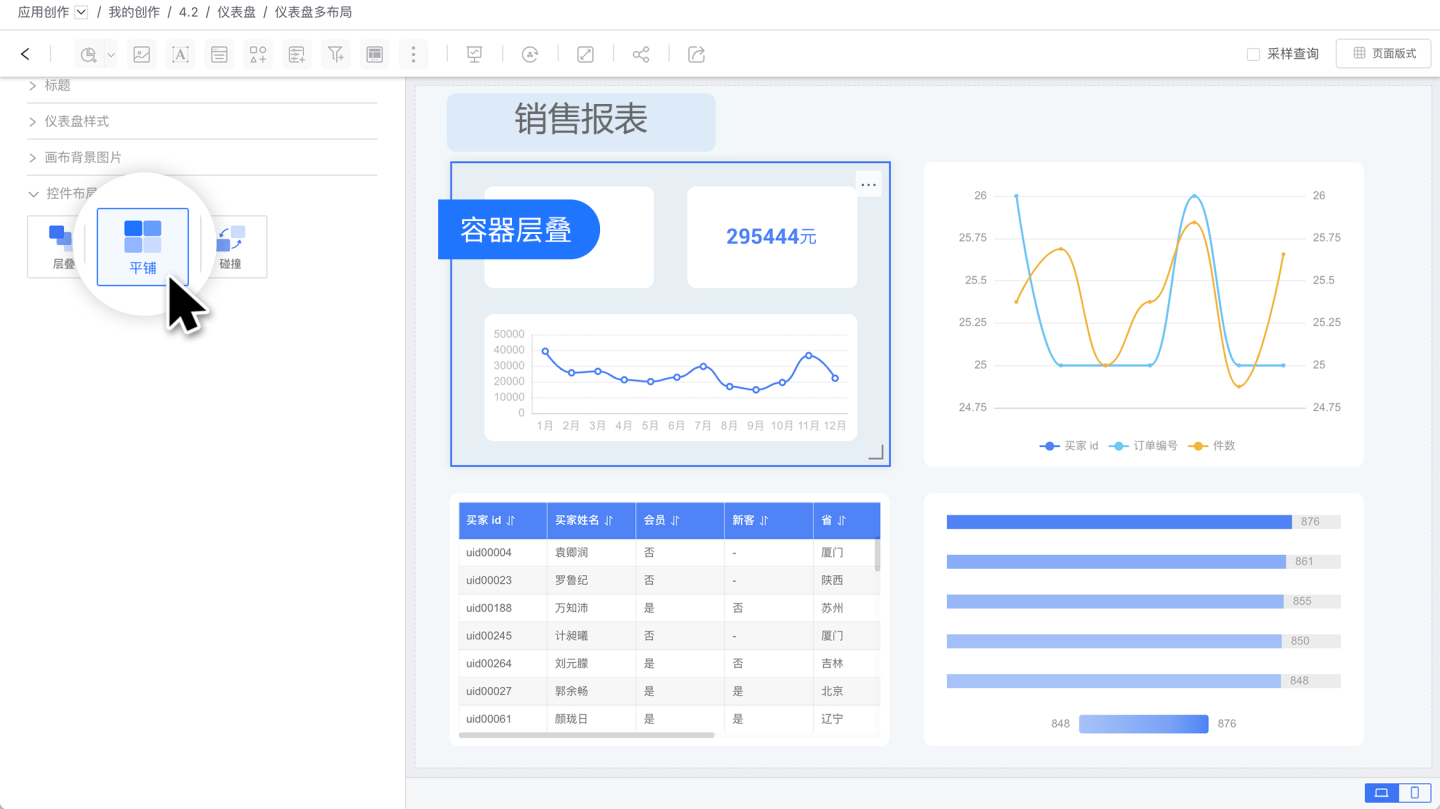Open the 应用创作 breadcrumb dropdown
The width and height of the screenshot is (1440, 809).
(81, 12)
